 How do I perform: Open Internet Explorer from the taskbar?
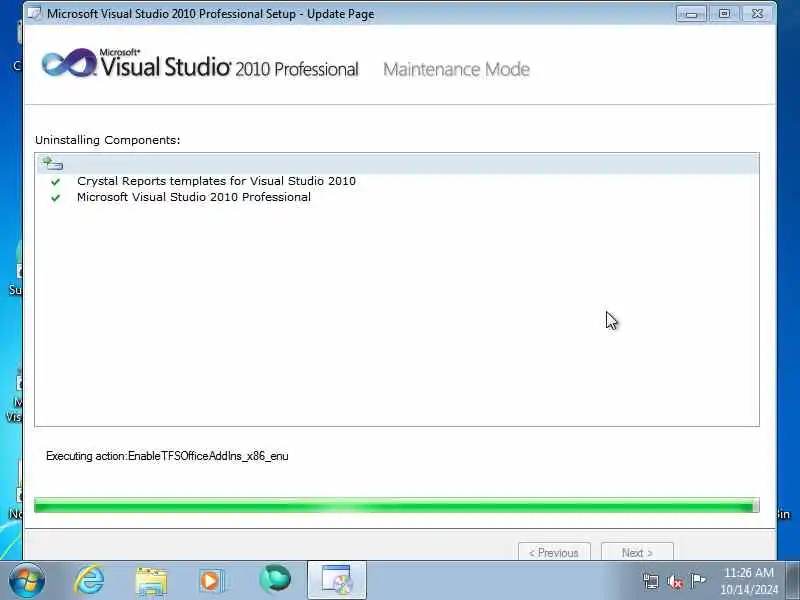89,580
